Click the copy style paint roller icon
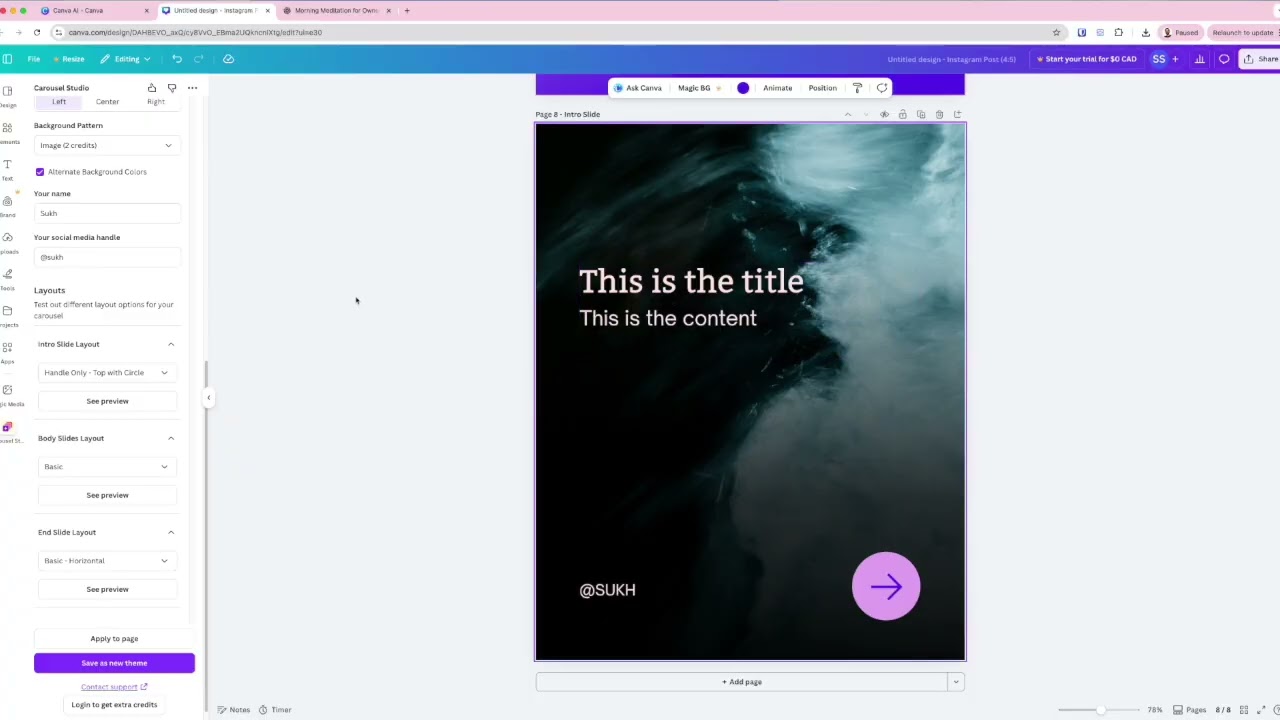Viewport: 1280px width, 720px height. click(x=857, y=88)
